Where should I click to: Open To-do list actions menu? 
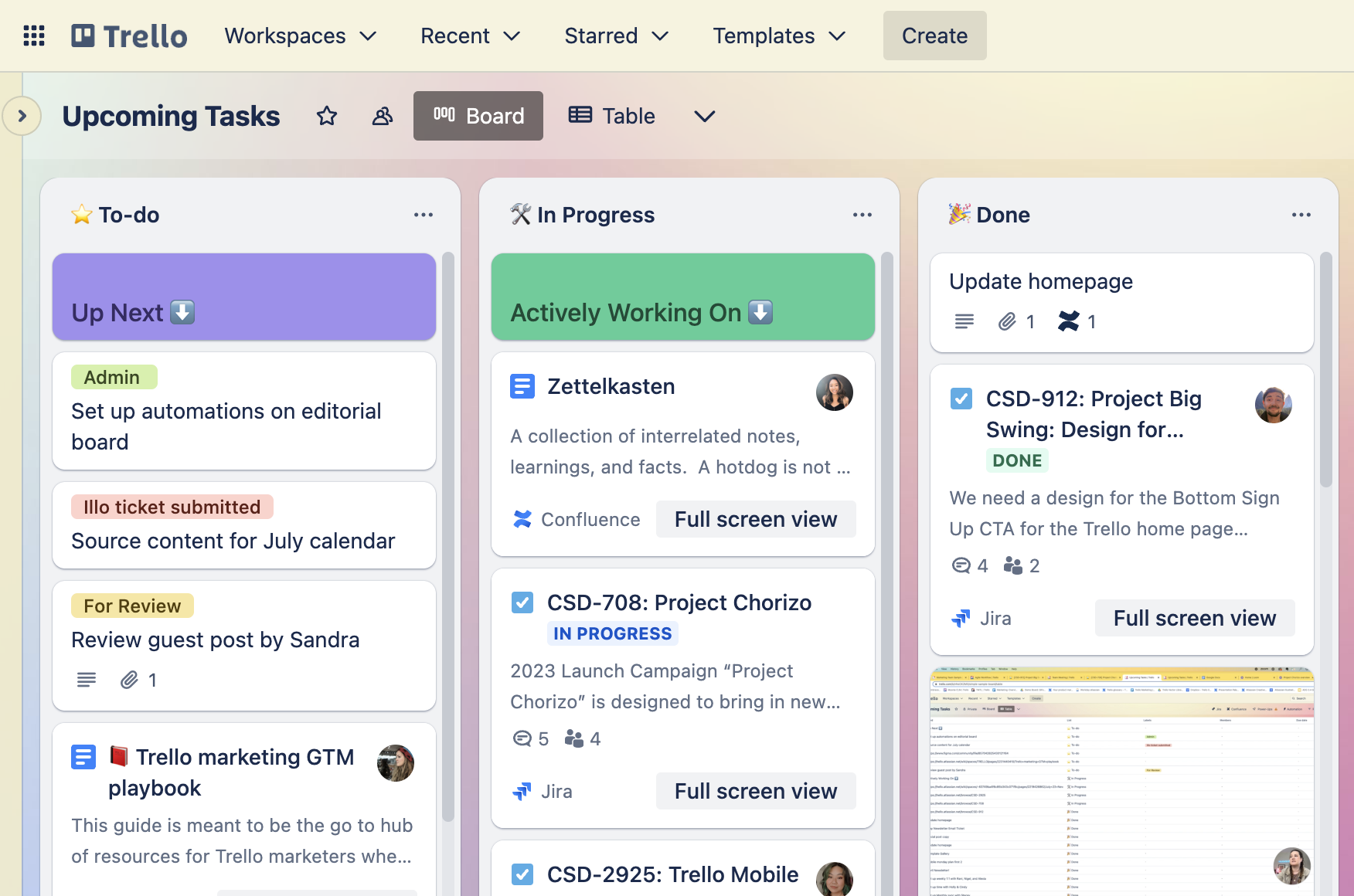point(424,215)
